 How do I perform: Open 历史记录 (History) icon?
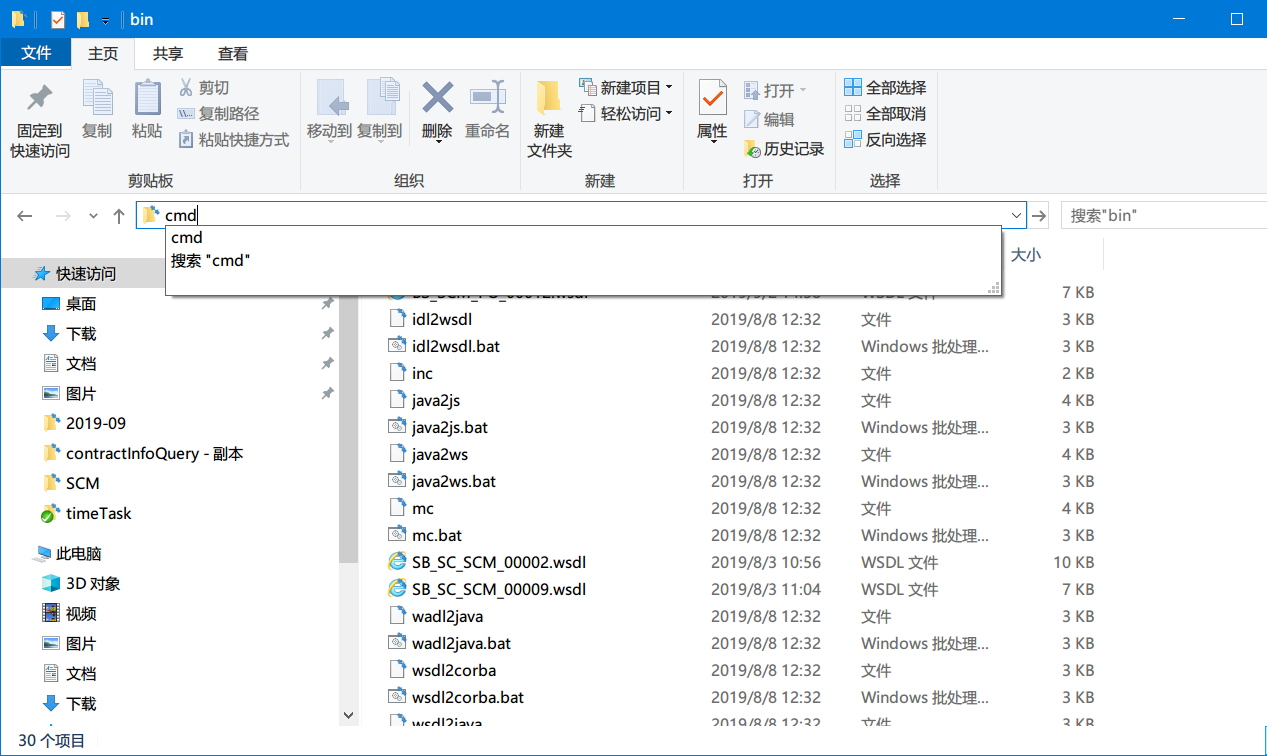tap(783, 148)
